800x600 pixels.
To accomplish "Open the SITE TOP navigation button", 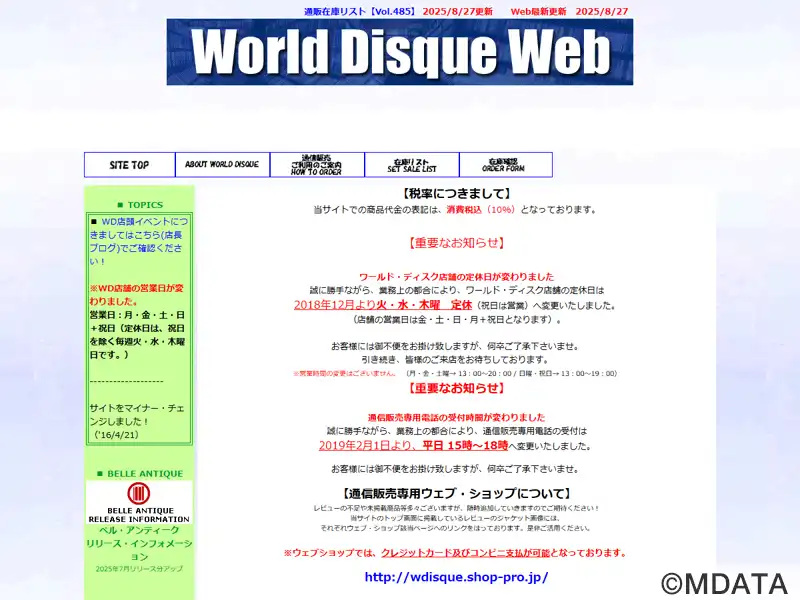I will click(x=130, y=165).
